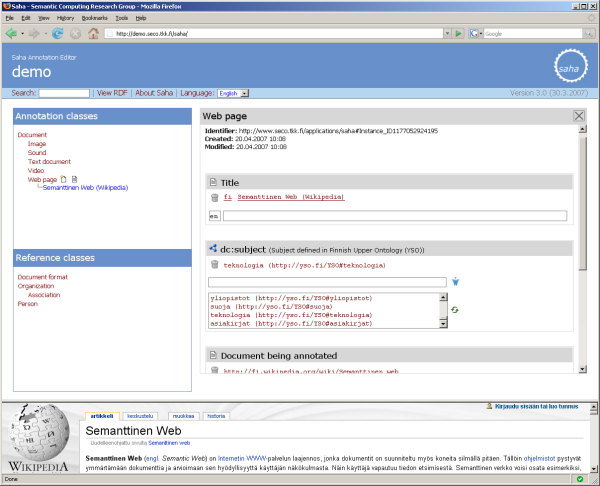Image resolution: width=600 pixels, height=486 pixels.
Task: Click the Firefox address bar
Action: 274,34
